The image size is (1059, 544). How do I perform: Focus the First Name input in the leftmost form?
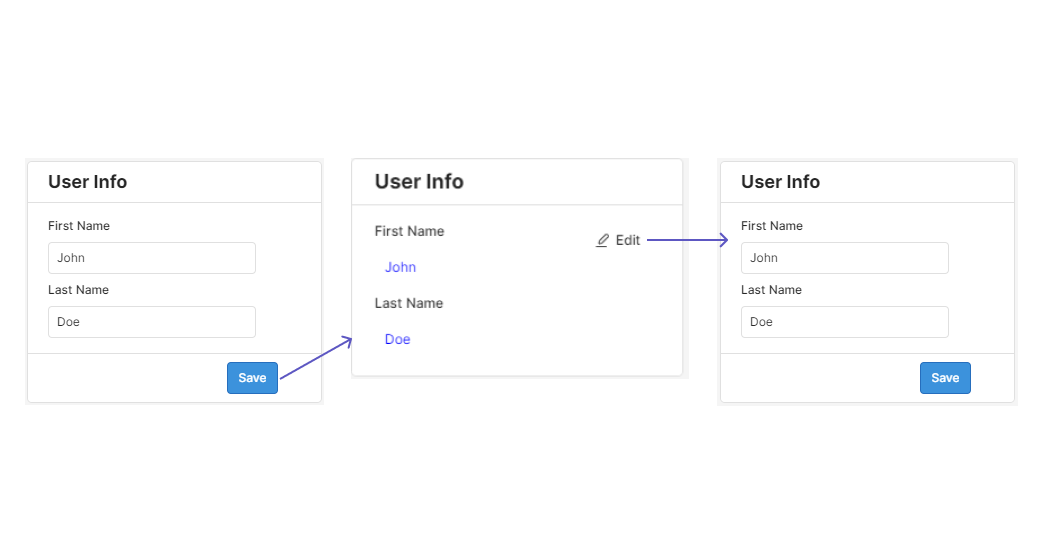pyautogui.click(x=152, y=258)
